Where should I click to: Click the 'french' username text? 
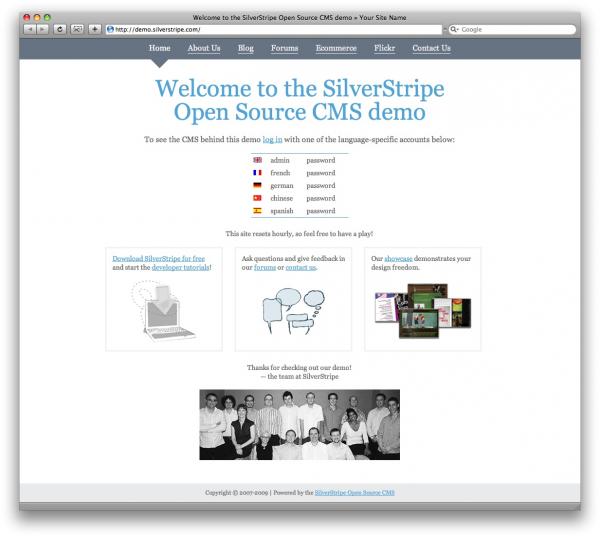click(x=280, y=173)
